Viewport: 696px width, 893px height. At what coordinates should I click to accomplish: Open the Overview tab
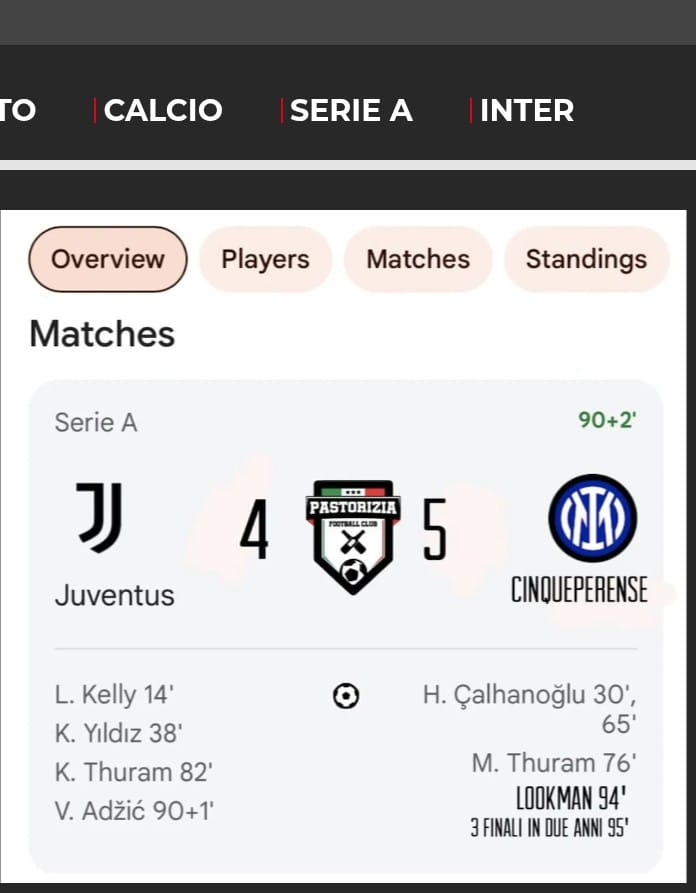(108, 259)
